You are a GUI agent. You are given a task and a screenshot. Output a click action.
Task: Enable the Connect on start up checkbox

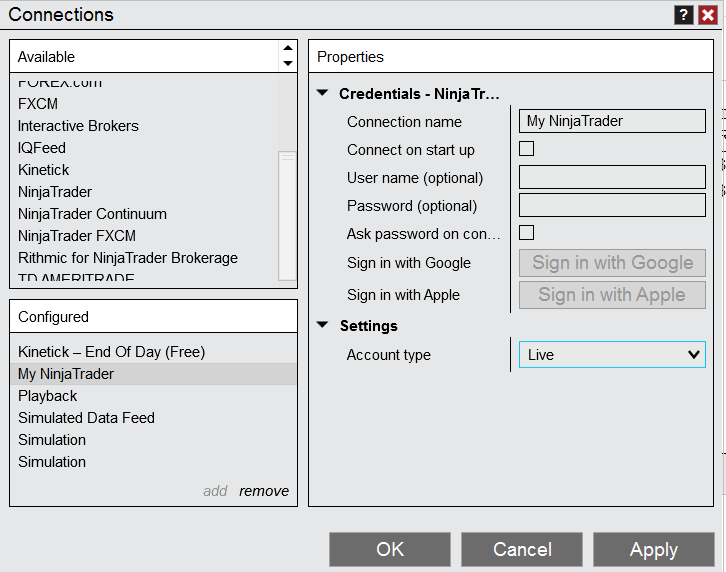526,149
